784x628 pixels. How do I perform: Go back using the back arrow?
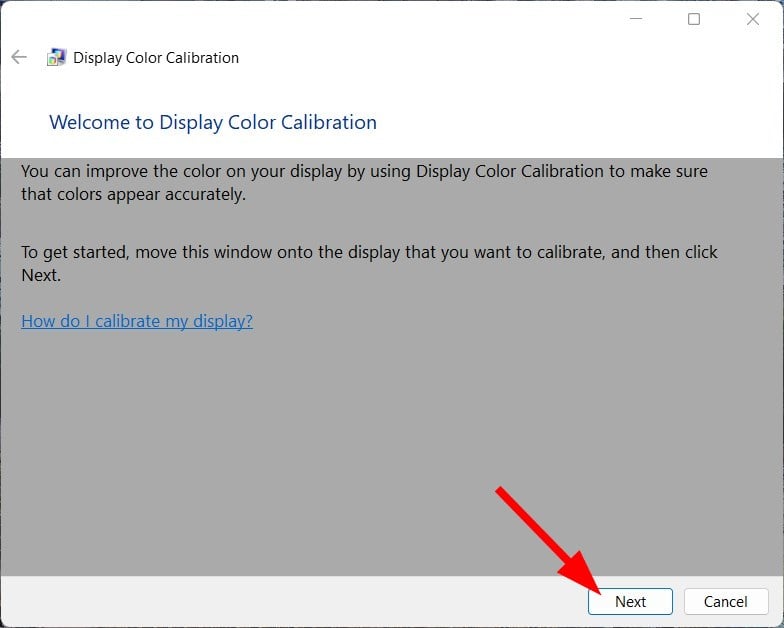tap(19, 57)
